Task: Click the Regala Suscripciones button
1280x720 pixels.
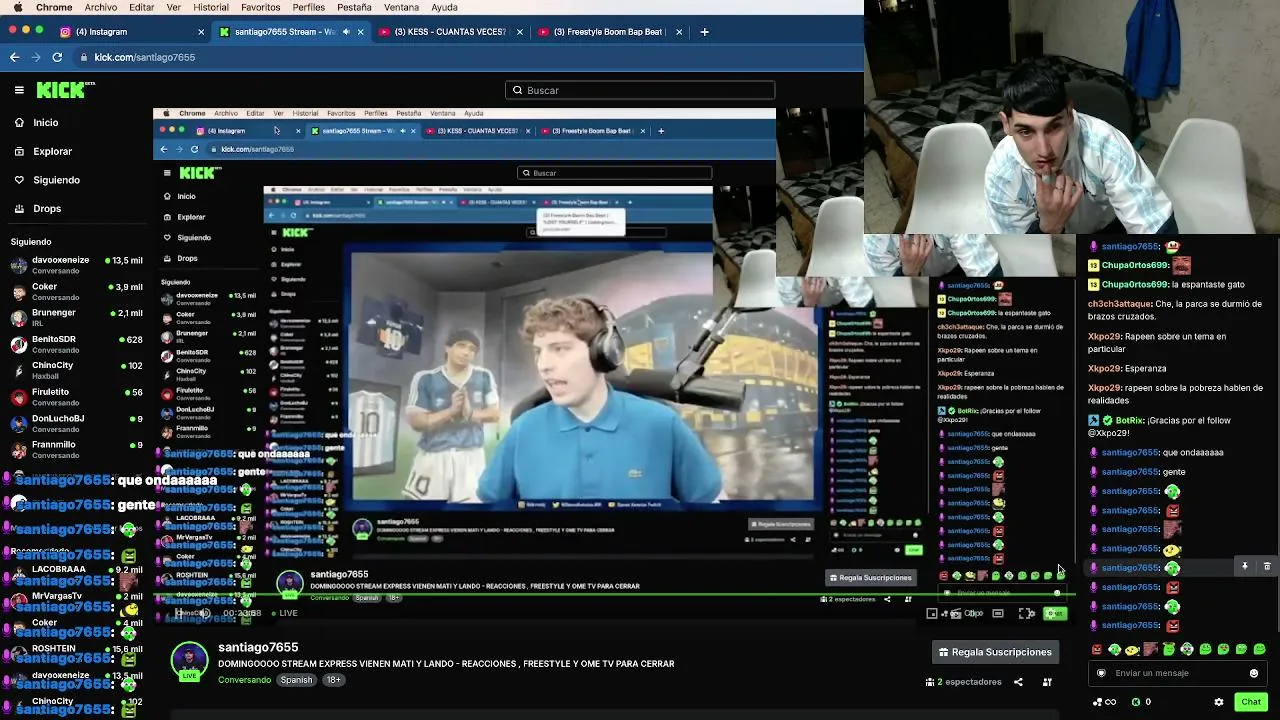Action: click(995, 652)
